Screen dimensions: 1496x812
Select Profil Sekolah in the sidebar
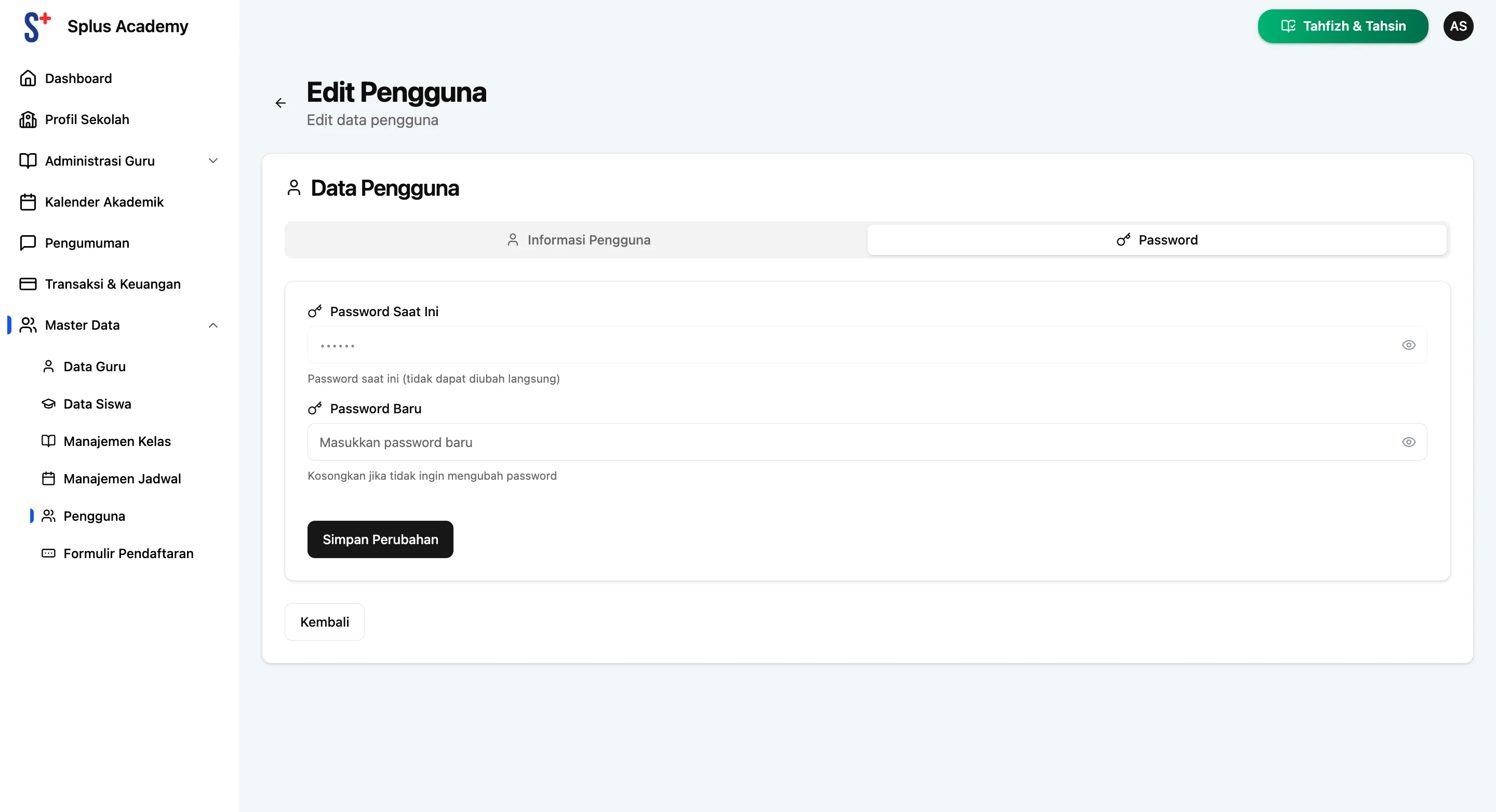pos(87,119)
